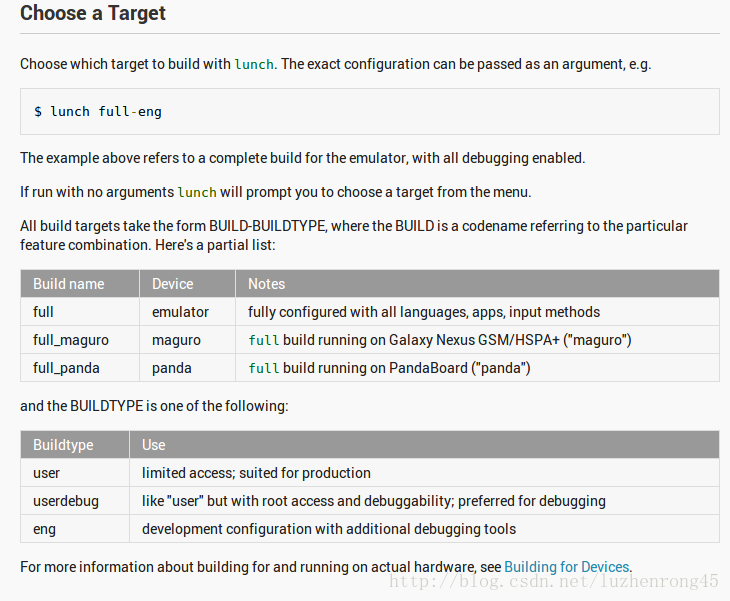The image size is (730, 601).
Task: Click the blog.csdn.net watermark URL
Action: [554, 581]
